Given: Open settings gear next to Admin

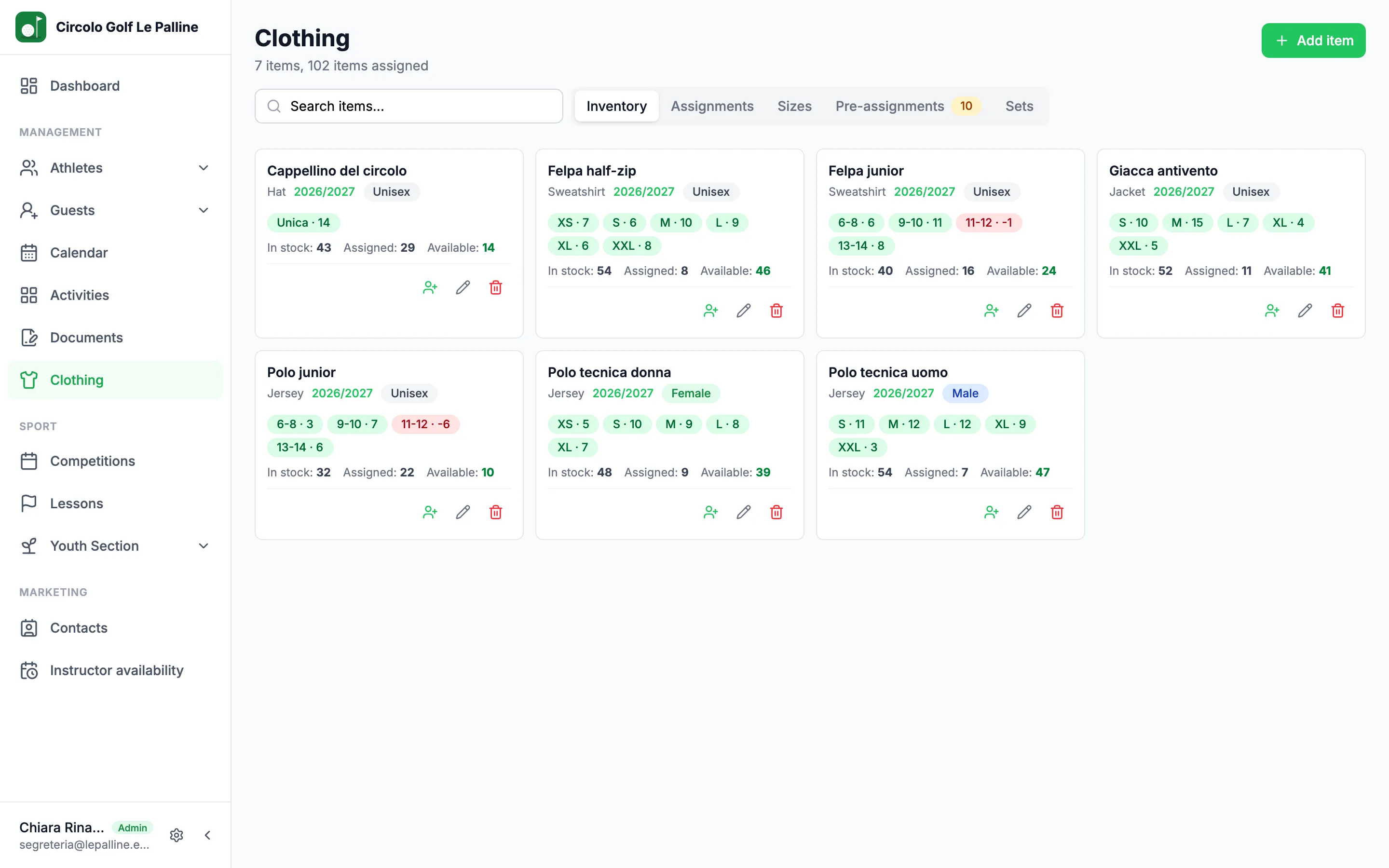Looking at the screenshot, I should click(176, 835).
